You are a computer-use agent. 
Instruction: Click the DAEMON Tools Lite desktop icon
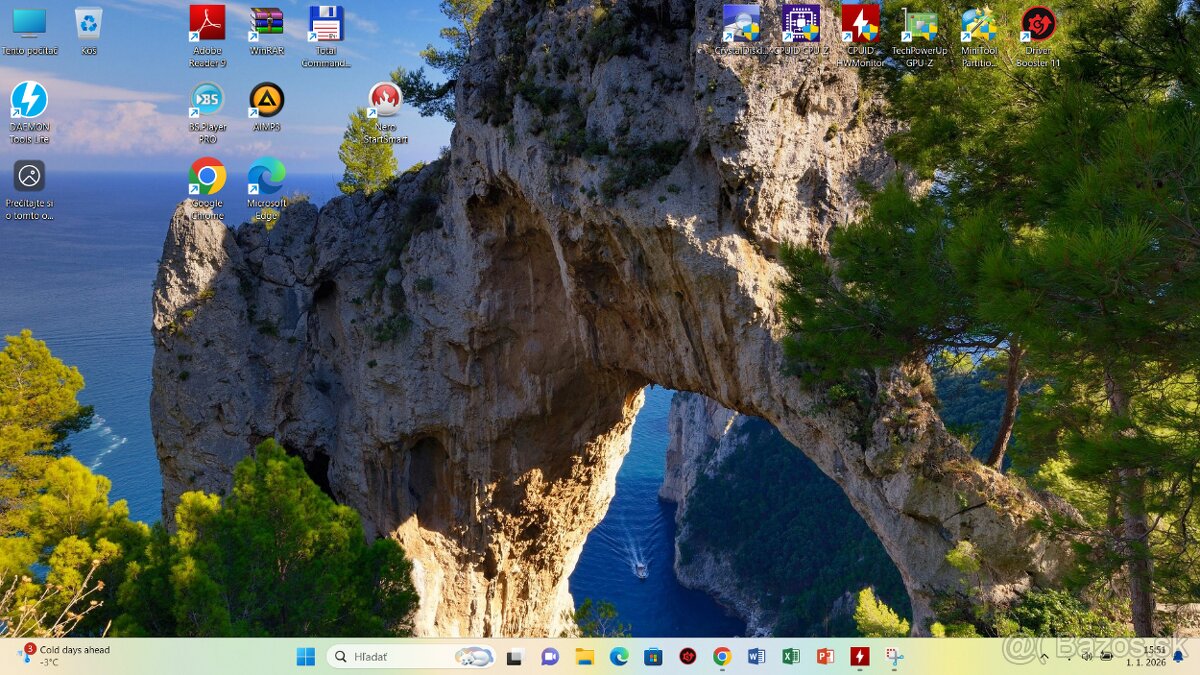[x=29, y=100]
